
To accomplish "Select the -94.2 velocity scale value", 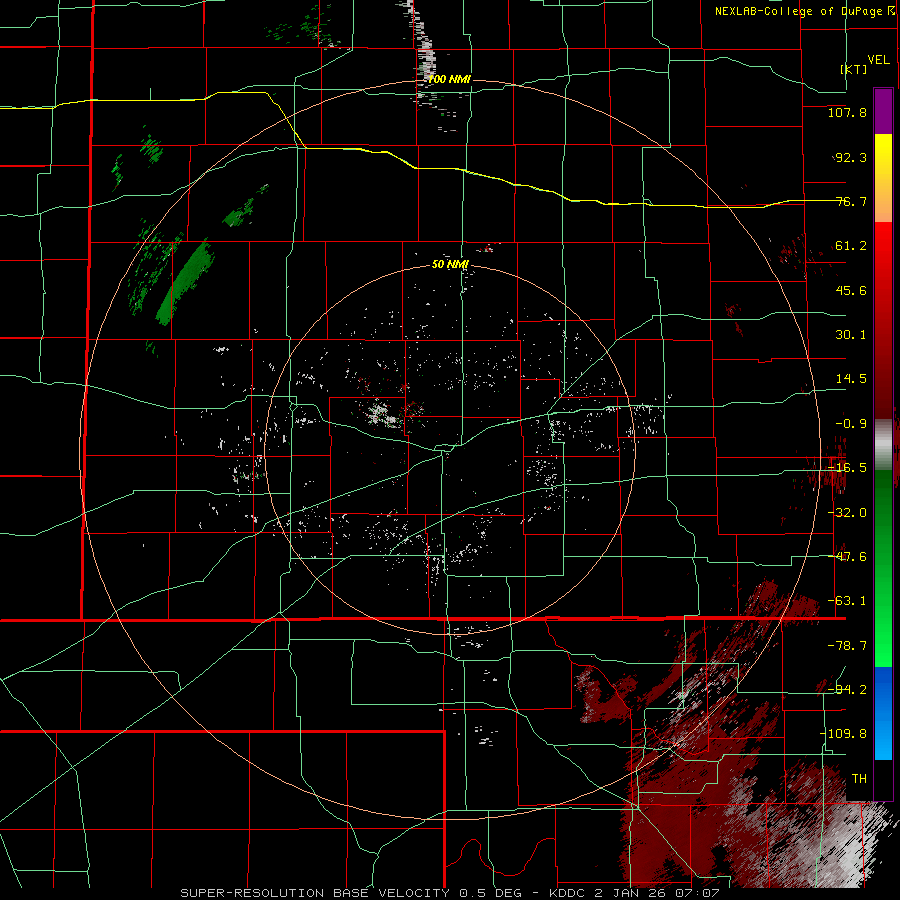I will click(847, 689).
